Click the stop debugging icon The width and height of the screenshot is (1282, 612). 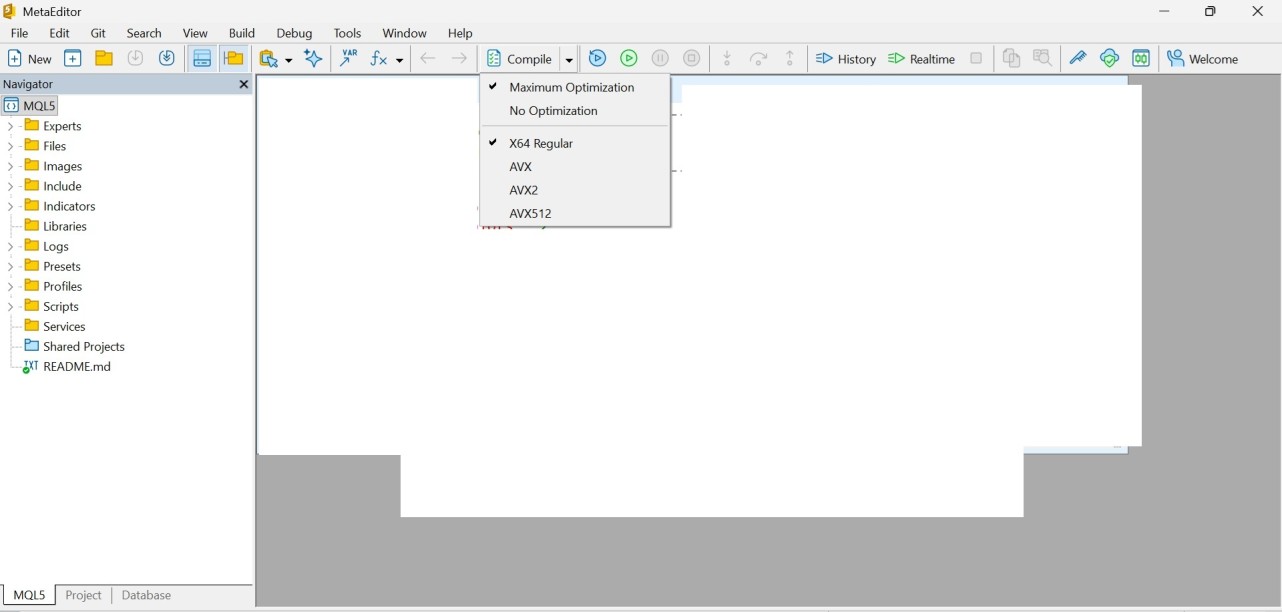(692, 59)
